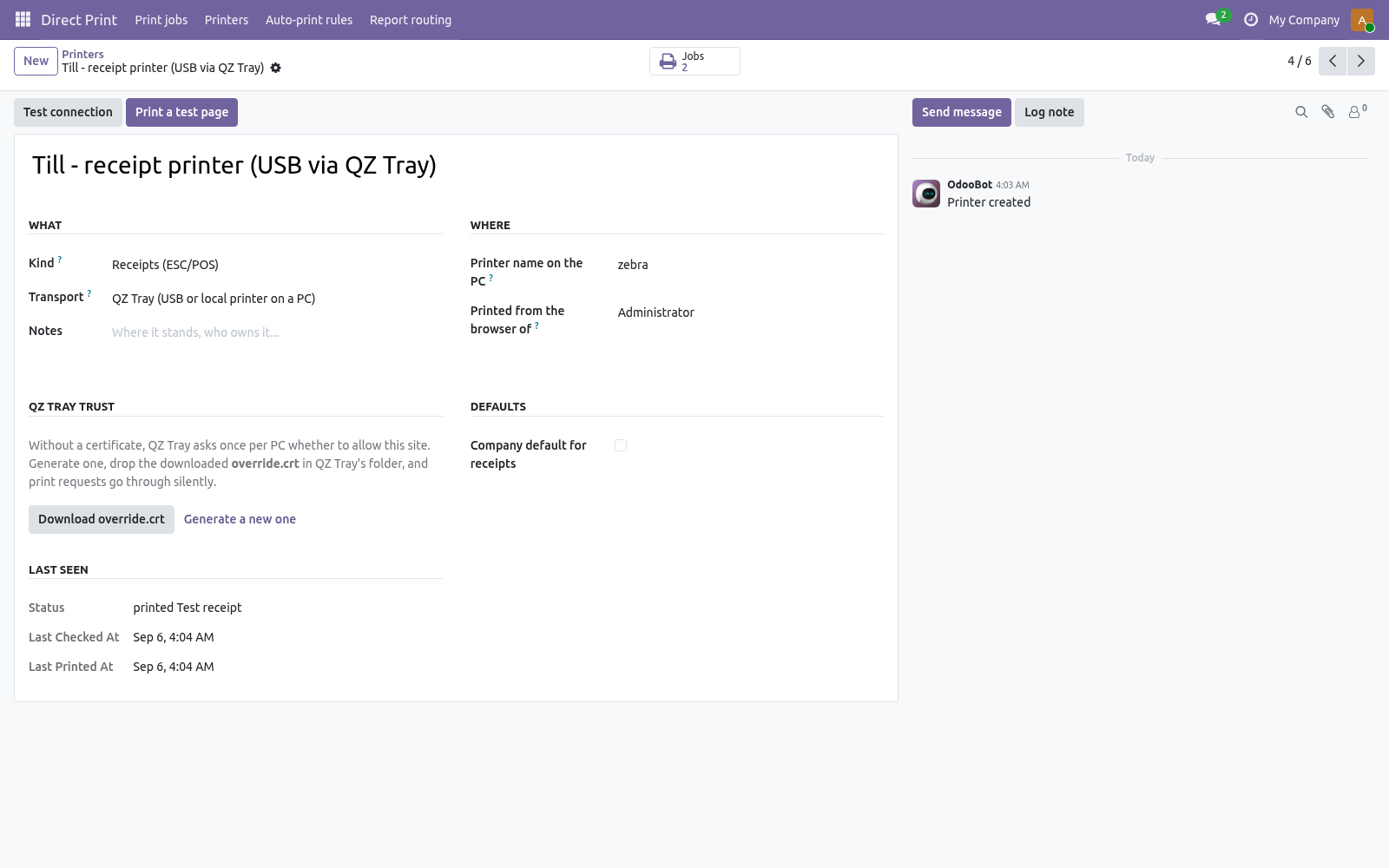Click the 'printed Test receipt' status value

(188, 608)
